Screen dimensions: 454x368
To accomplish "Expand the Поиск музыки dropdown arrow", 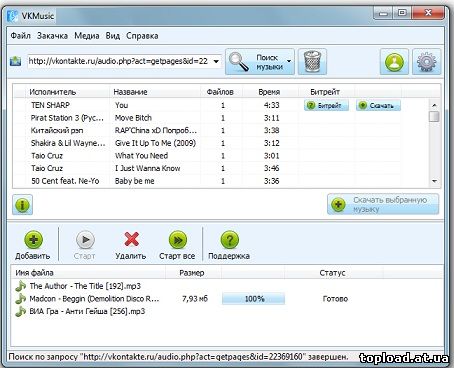I will pyautogui.click(x=289, y=61).
